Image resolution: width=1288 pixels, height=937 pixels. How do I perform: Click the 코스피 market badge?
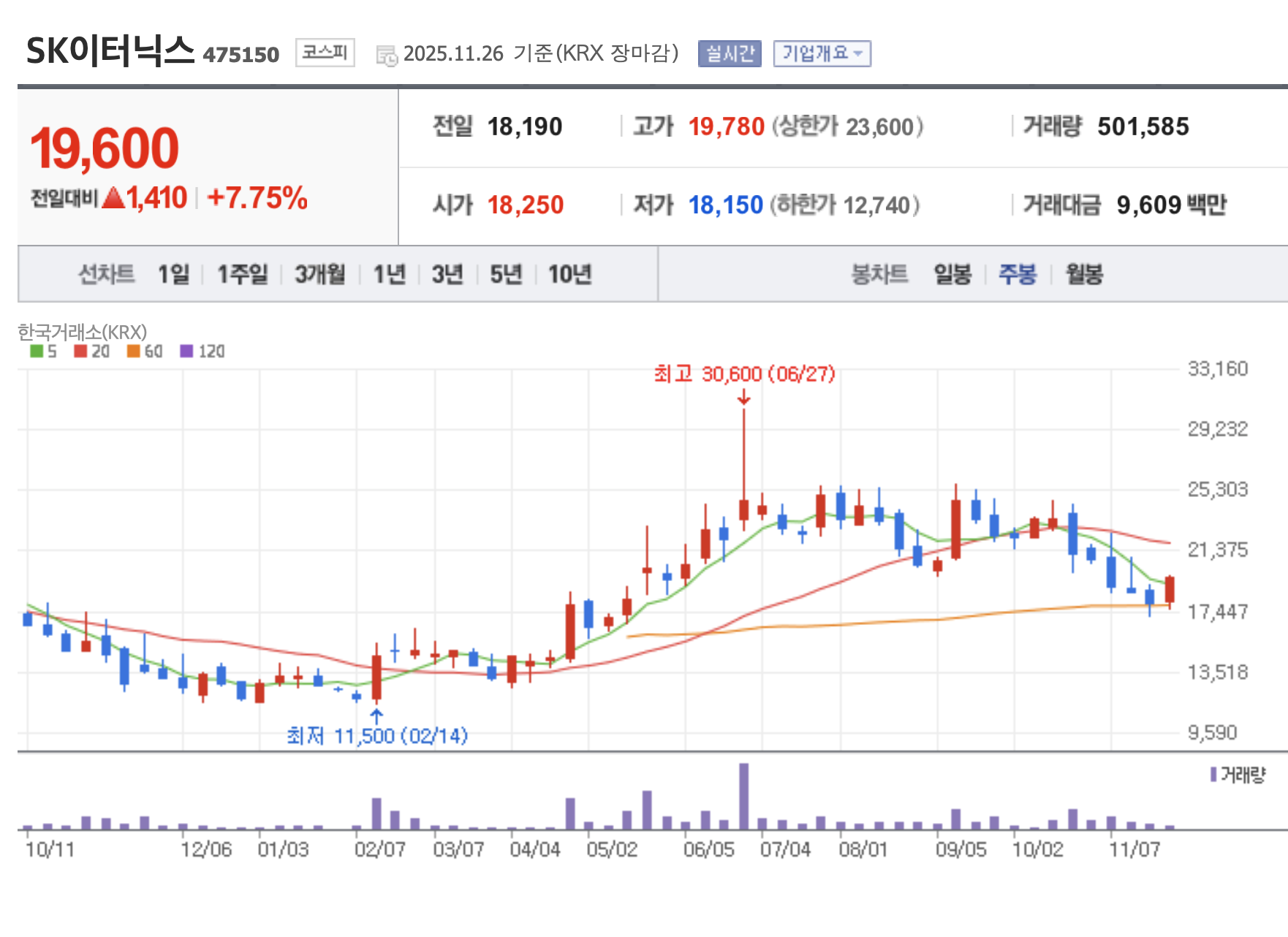pyautogui.click(x=325, y=53)
